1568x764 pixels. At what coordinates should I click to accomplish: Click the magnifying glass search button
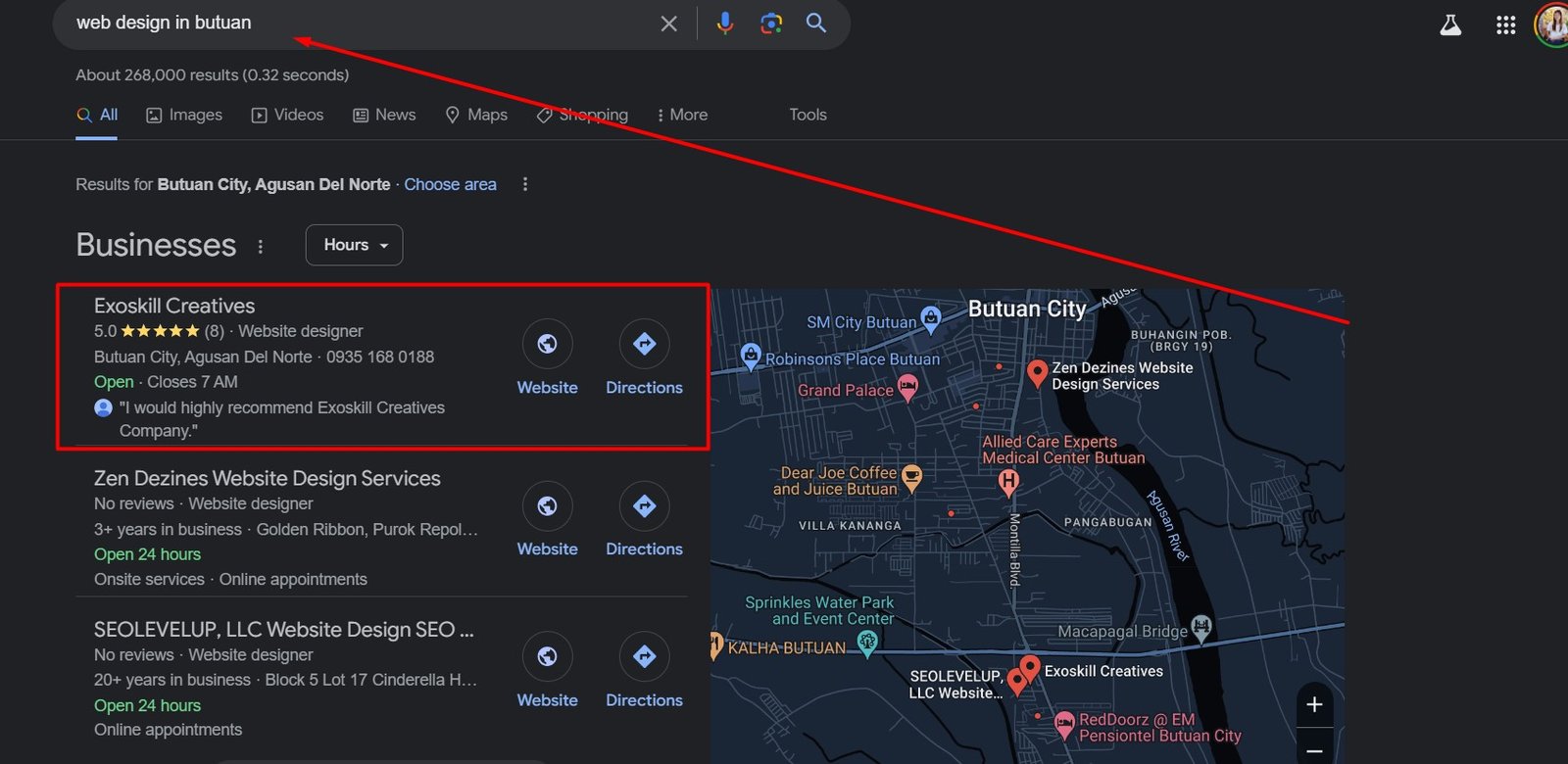pyautogui.click(x=815, y=24)
